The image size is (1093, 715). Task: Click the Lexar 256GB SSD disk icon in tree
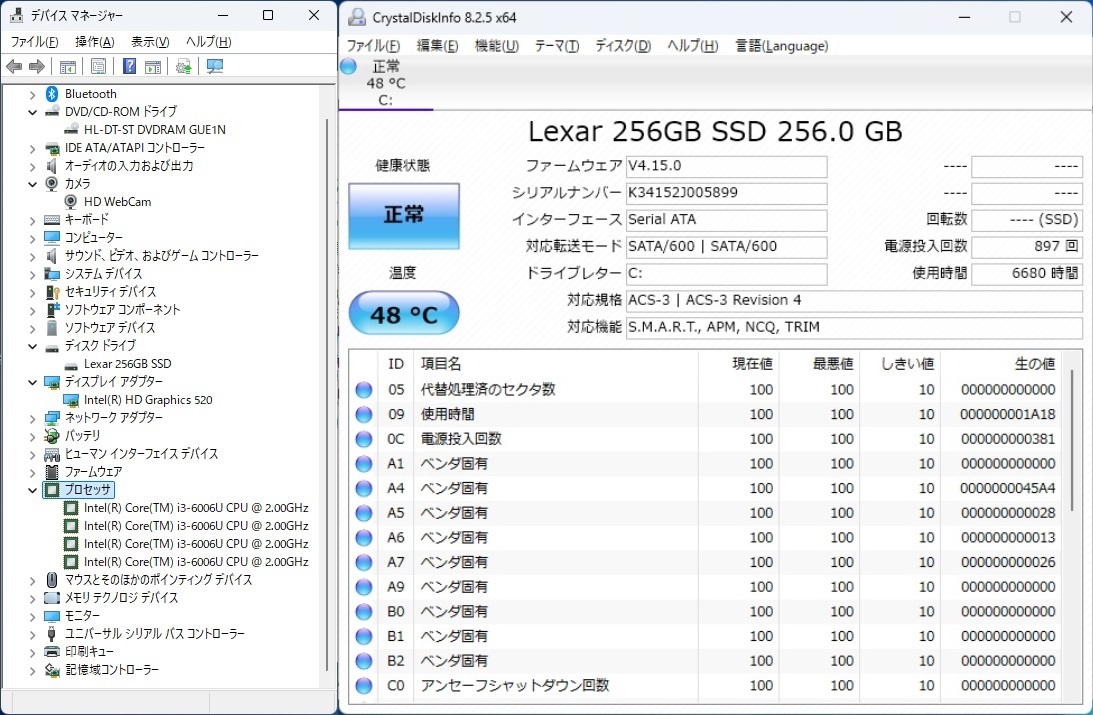pyautogui.click(x=70, y=364)
